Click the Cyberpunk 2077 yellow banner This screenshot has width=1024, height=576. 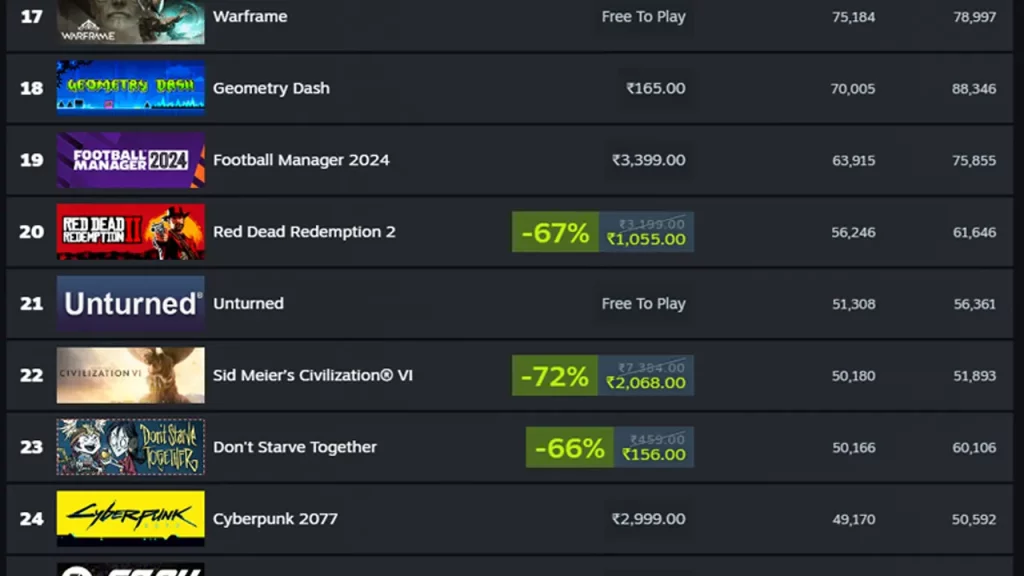(130, 518)
